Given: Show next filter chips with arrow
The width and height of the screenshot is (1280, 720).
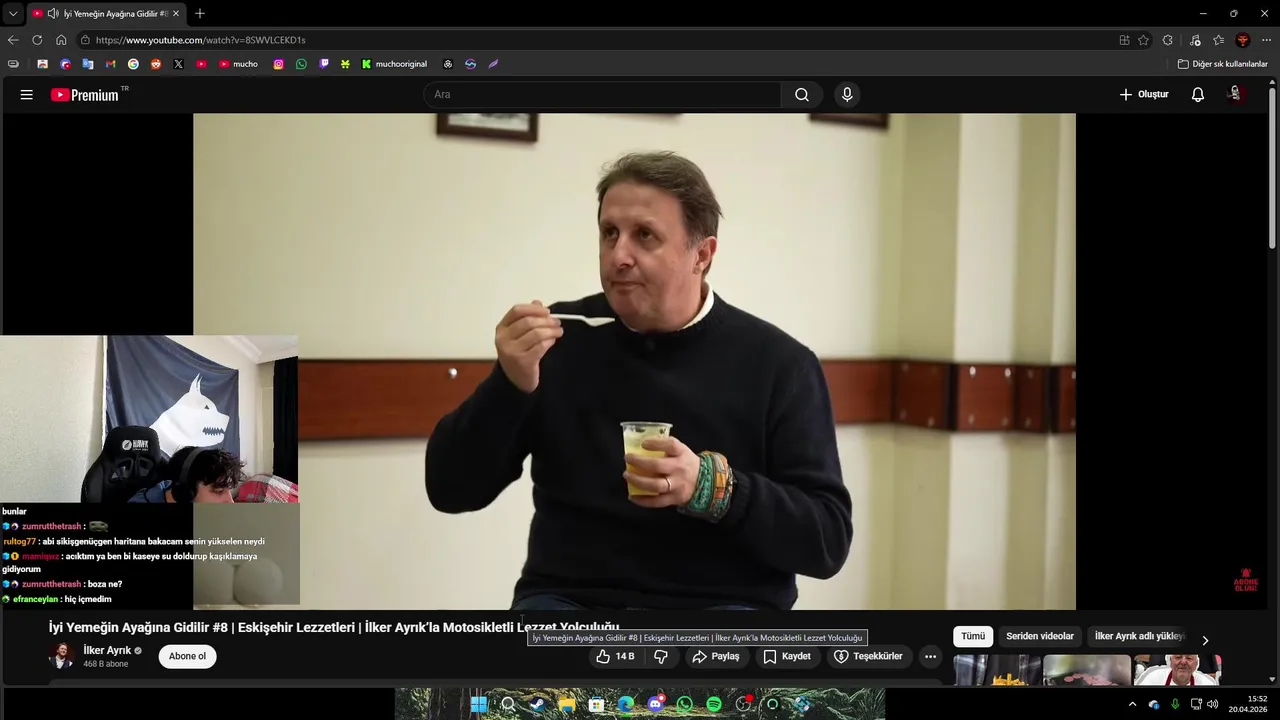Looking at the screenshot, I should (1205, 640).
